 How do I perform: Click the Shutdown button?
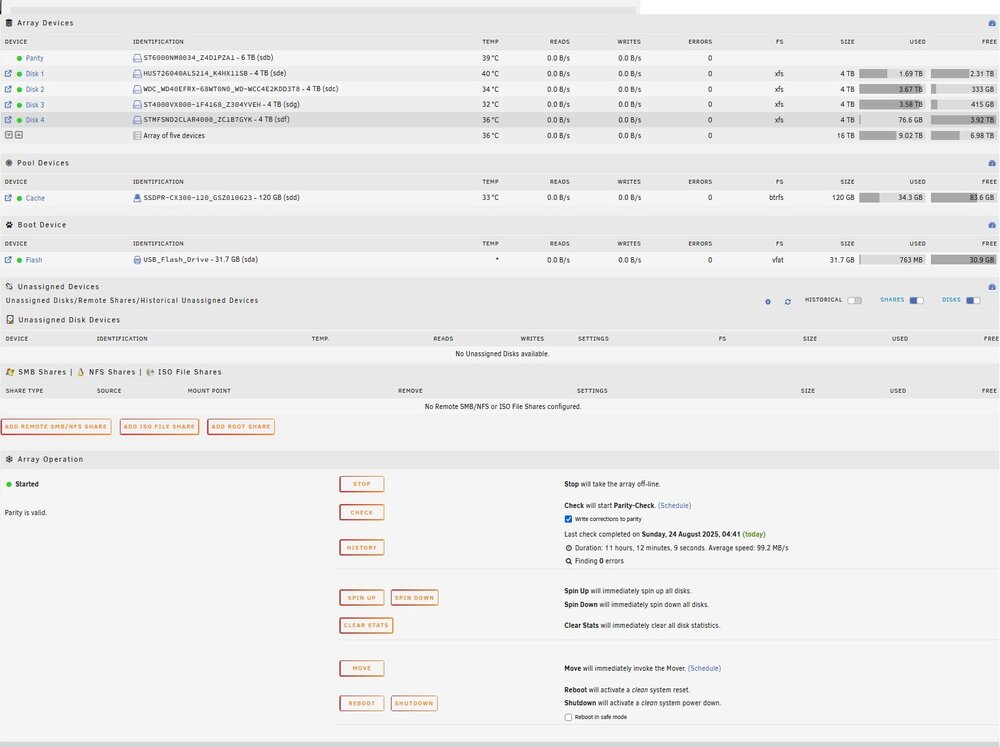(x=414, y=703)
